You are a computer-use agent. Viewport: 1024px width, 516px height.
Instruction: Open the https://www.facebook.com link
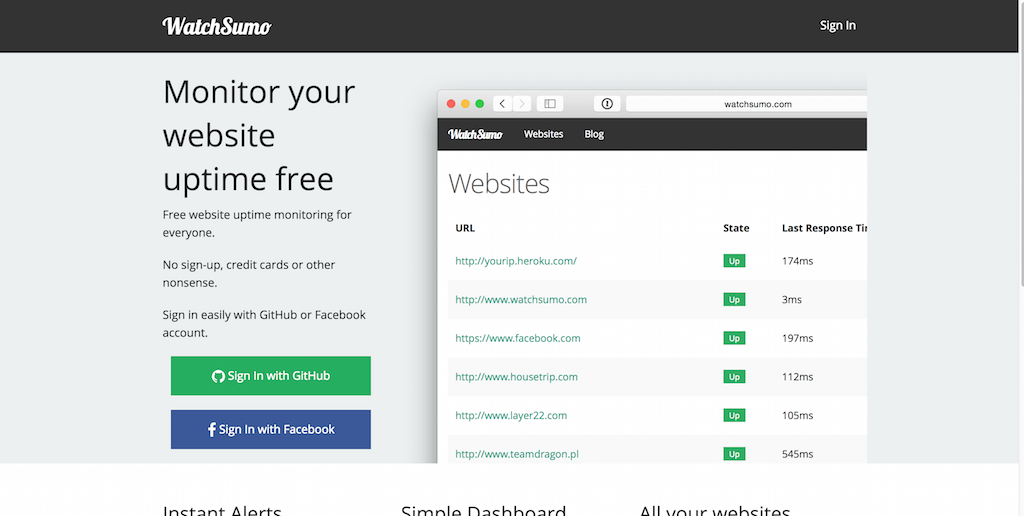click(518, 338)
